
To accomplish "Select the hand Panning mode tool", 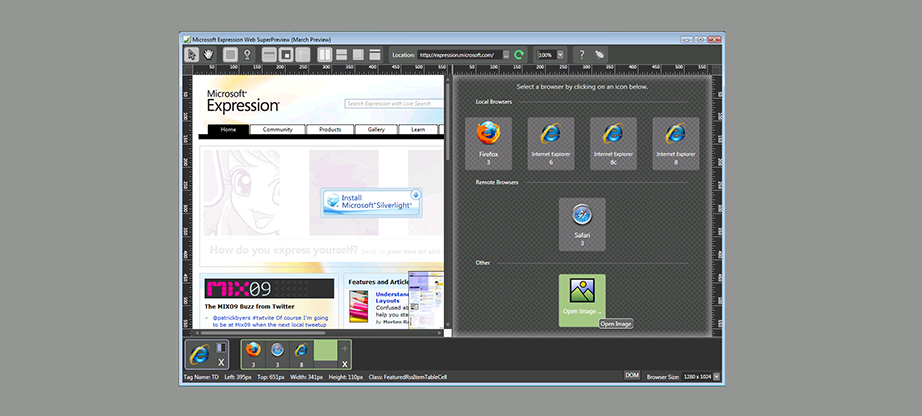I will coord(208,55).
